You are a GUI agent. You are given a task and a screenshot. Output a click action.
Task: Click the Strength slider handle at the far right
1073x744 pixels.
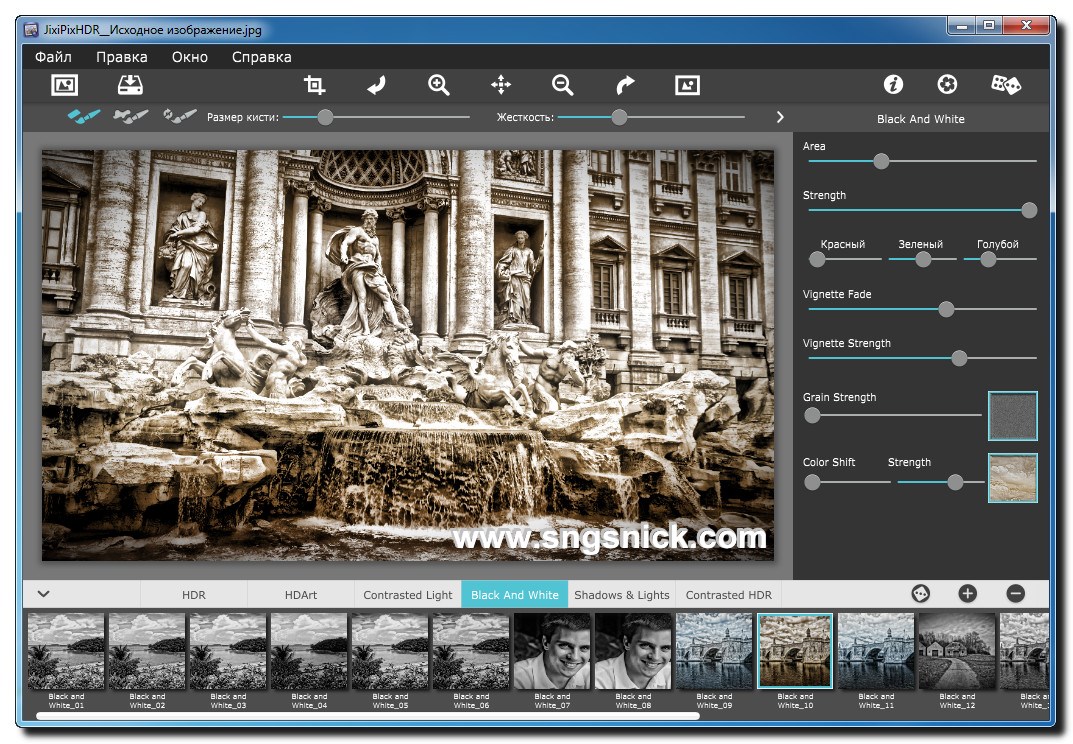[1029, 210]
